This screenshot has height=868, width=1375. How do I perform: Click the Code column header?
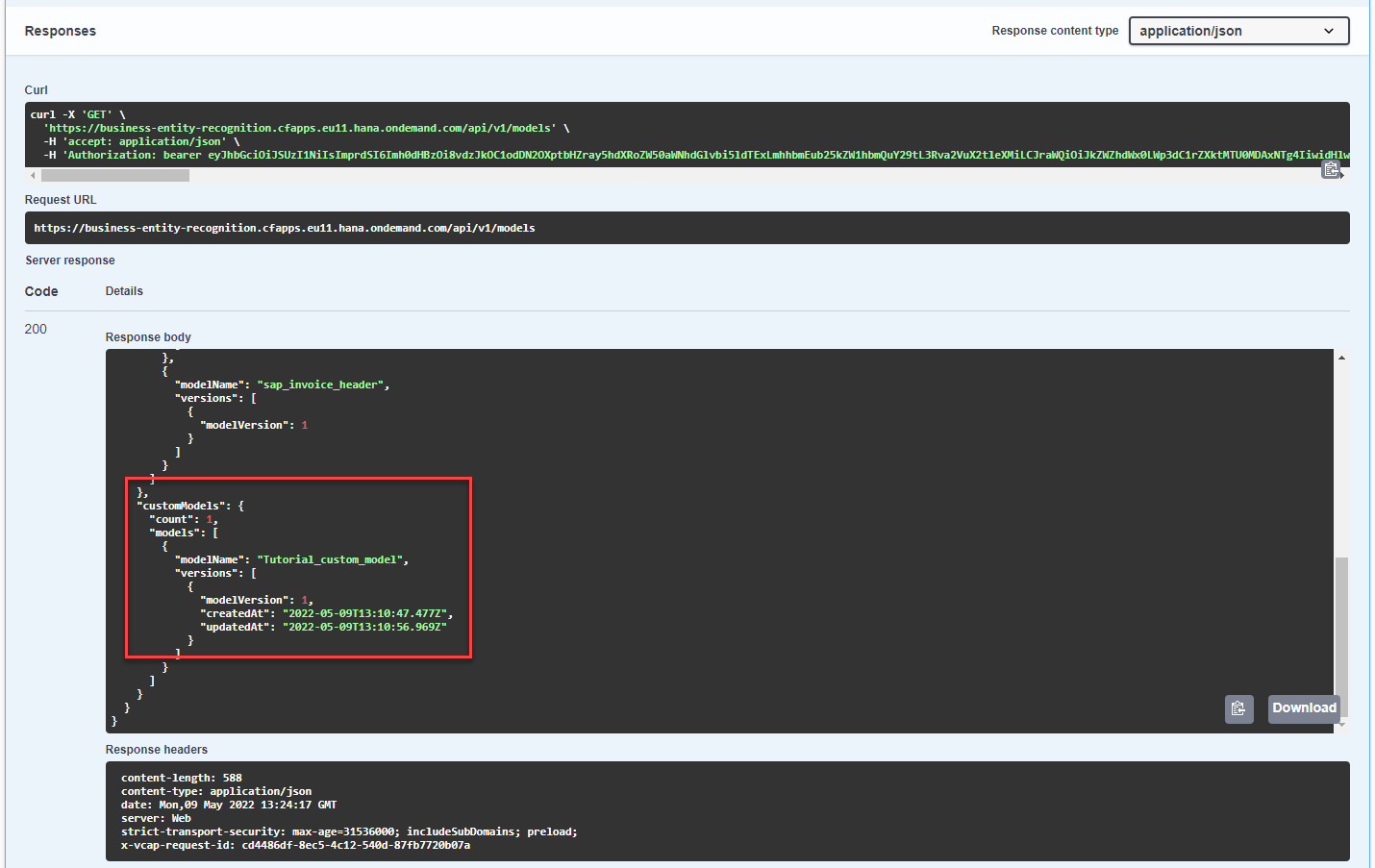[41, 291]
